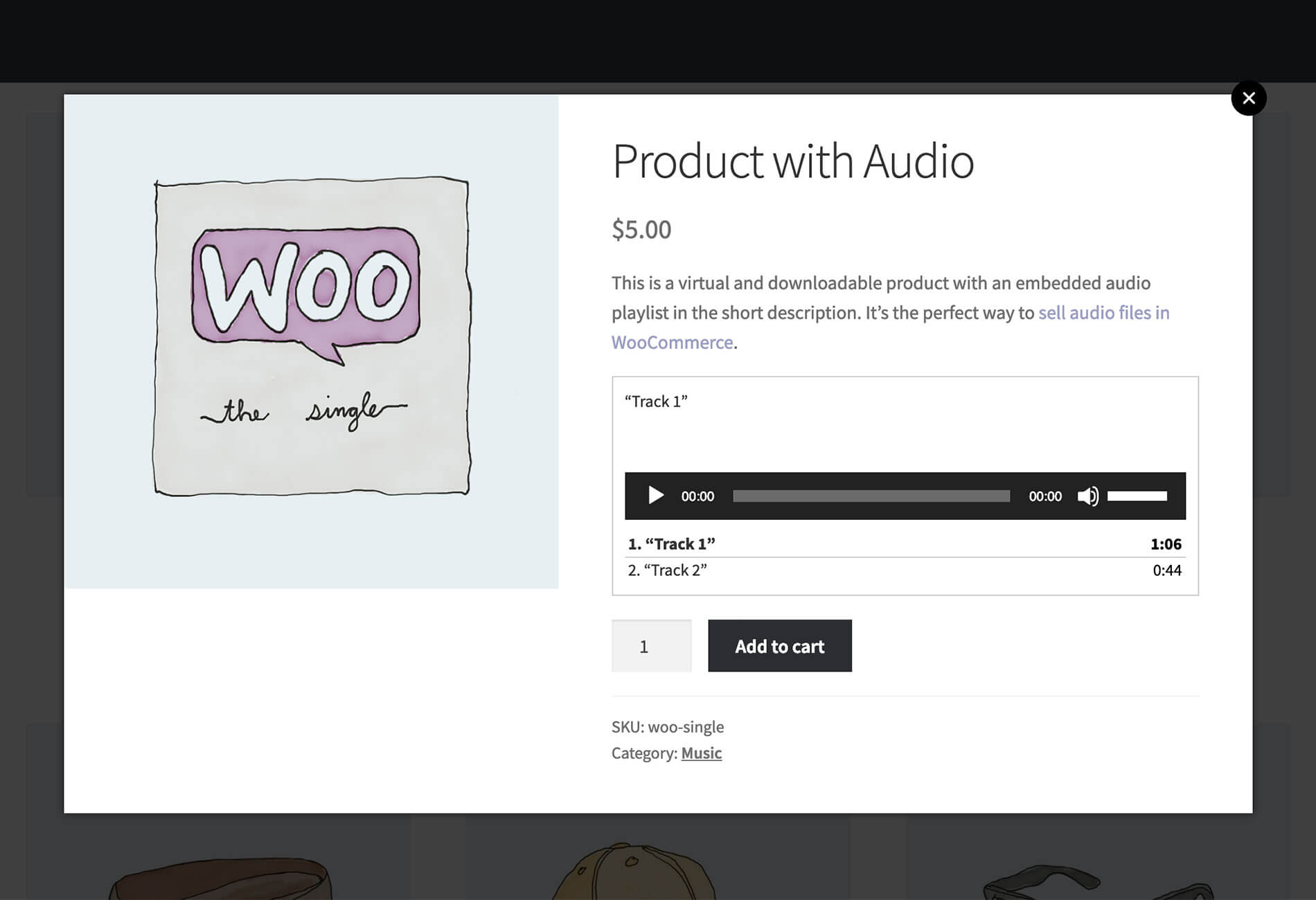Play the audio track
1316x900 pixels.
655,496
